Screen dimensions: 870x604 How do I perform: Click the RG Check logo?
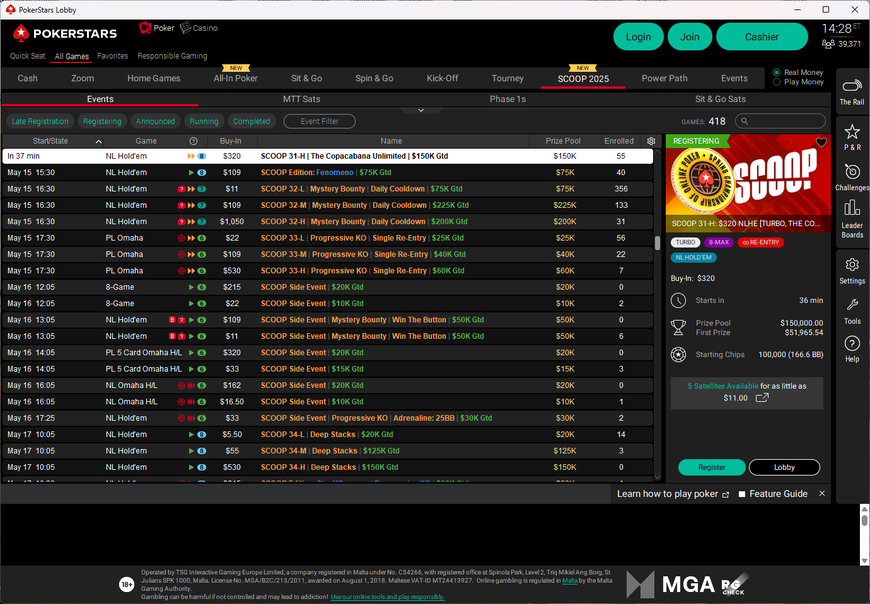click(734, 585)
